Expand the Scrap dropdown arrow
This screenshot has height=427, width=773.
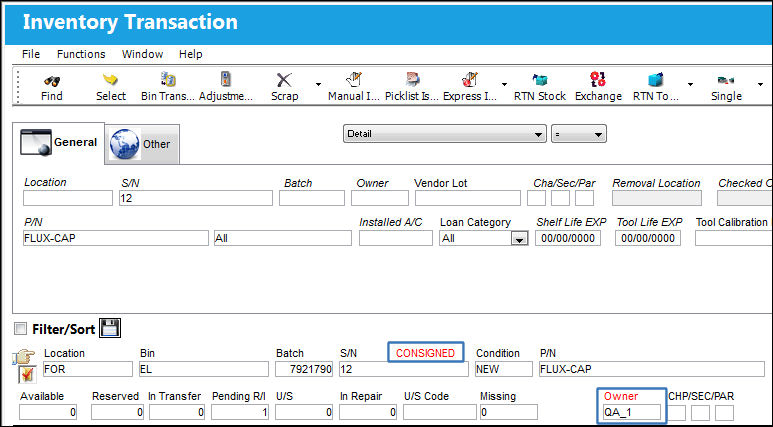pos(318,84)
